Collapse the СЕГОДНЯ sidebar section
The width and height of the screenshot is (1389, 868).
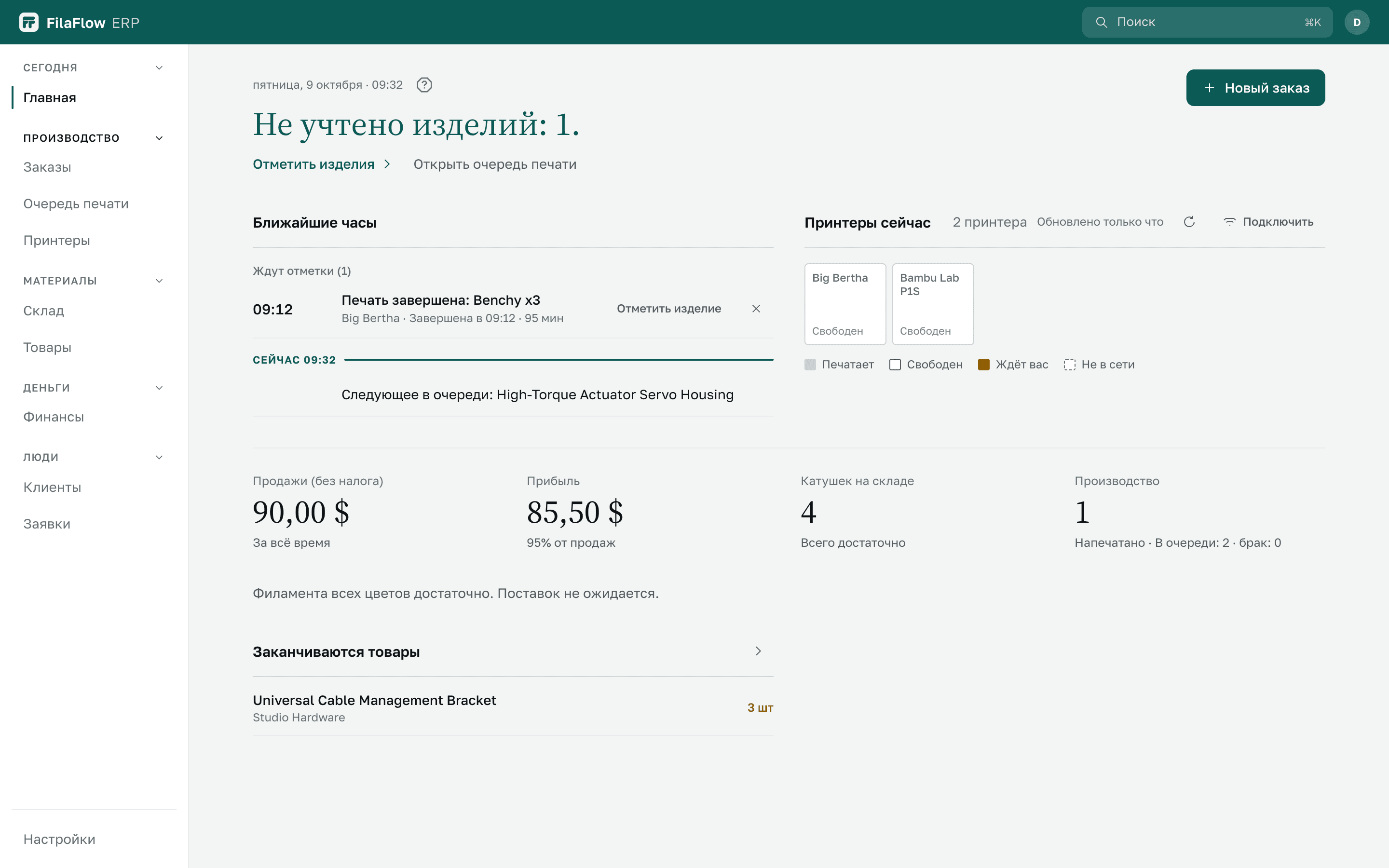click(x=159, y=68)
